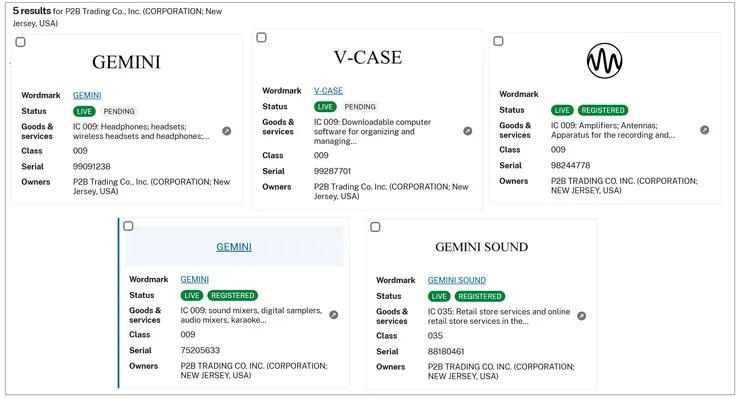Tick the checkbox on serial 99091238 card

[21, 42]
